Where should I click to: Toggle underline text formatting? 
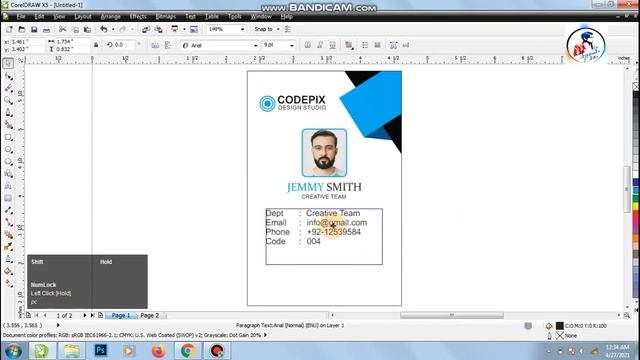pos(333,45)
